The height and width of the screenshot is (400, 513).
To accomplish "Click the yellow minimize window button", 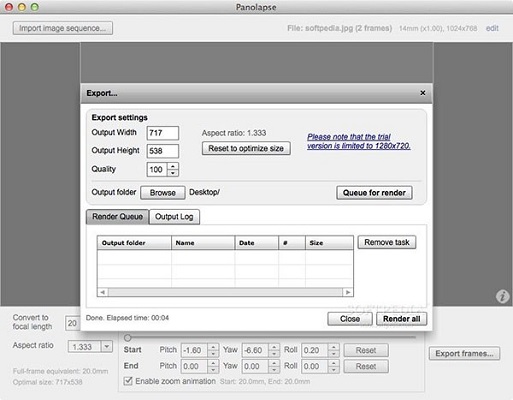I will [22, 7].
